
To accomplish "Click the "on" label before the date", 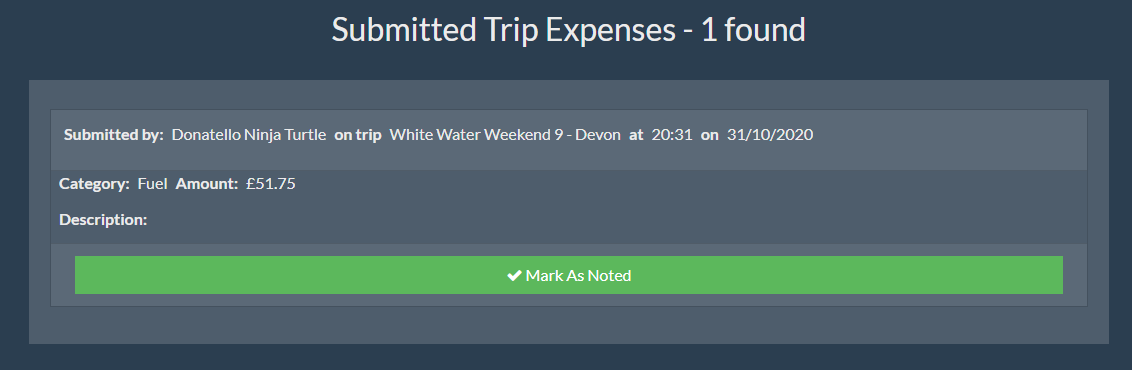I will (710, 135).
